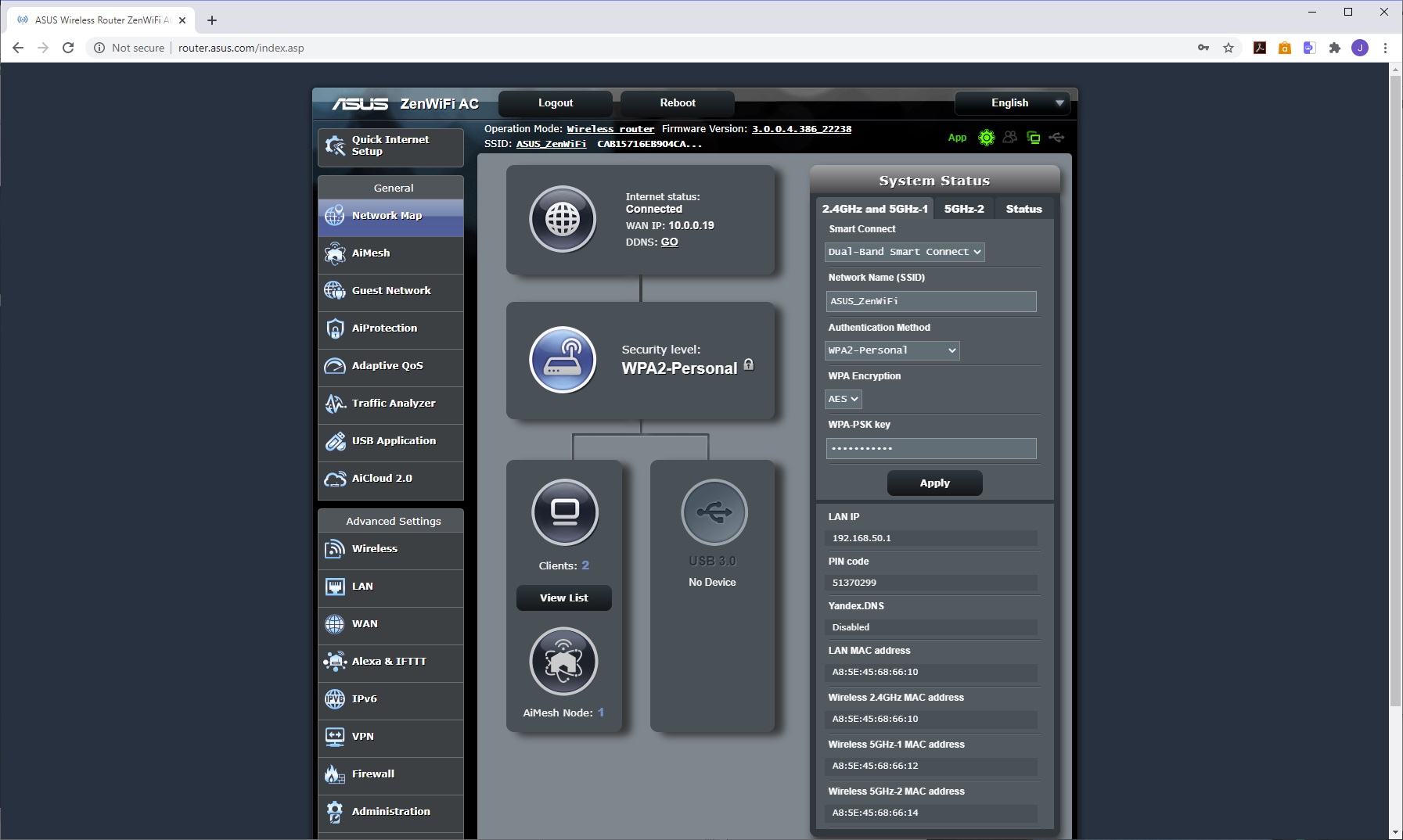Screen dimensions: 1403x840
Task: Open the Authentication Method dropdown
Action: point(892,350)
